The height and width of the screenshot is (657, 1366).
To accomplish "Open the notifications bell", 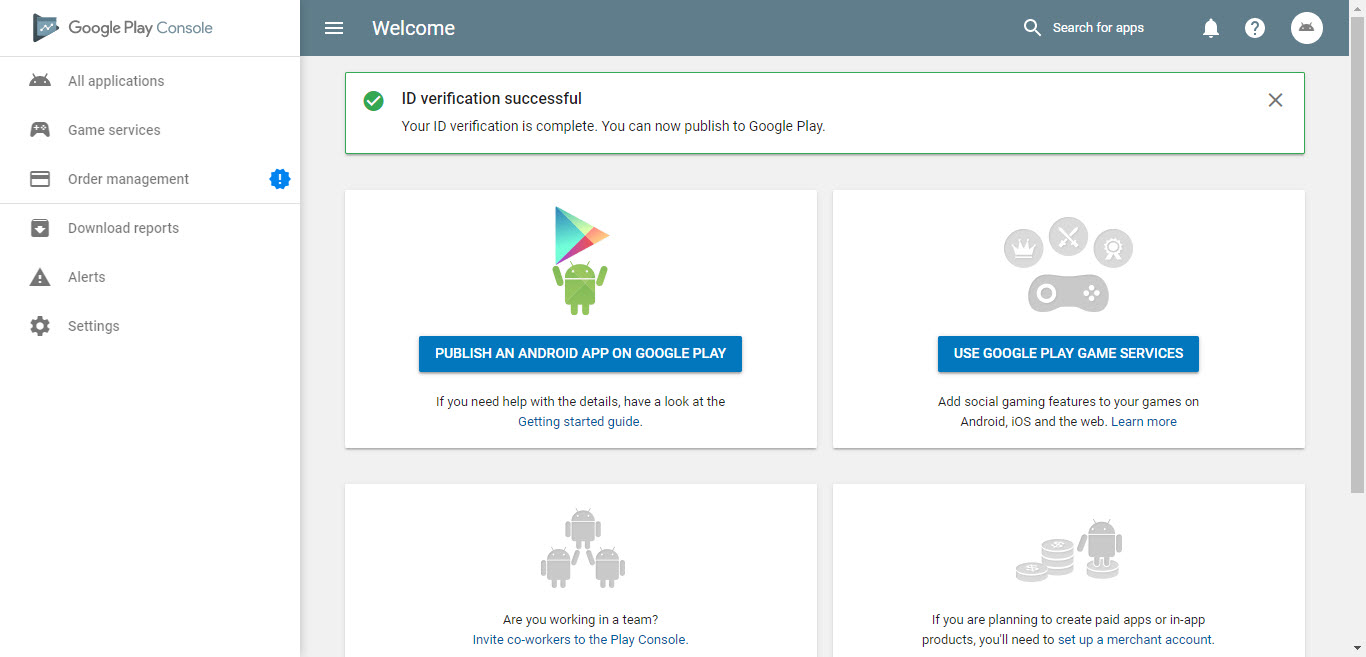I will [x=1211, y=28].
